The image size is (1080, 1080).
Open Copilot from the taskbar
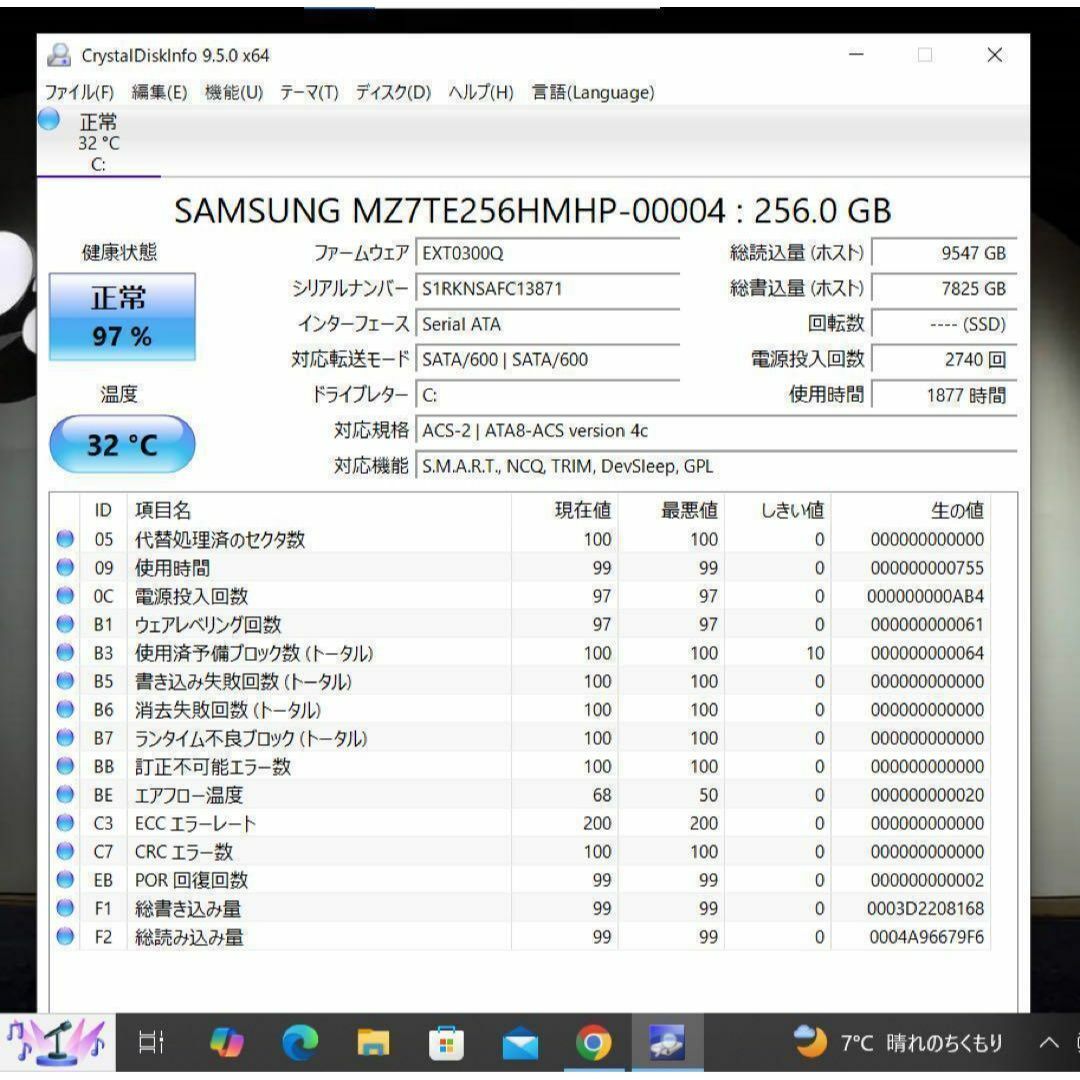[227, 1042]
